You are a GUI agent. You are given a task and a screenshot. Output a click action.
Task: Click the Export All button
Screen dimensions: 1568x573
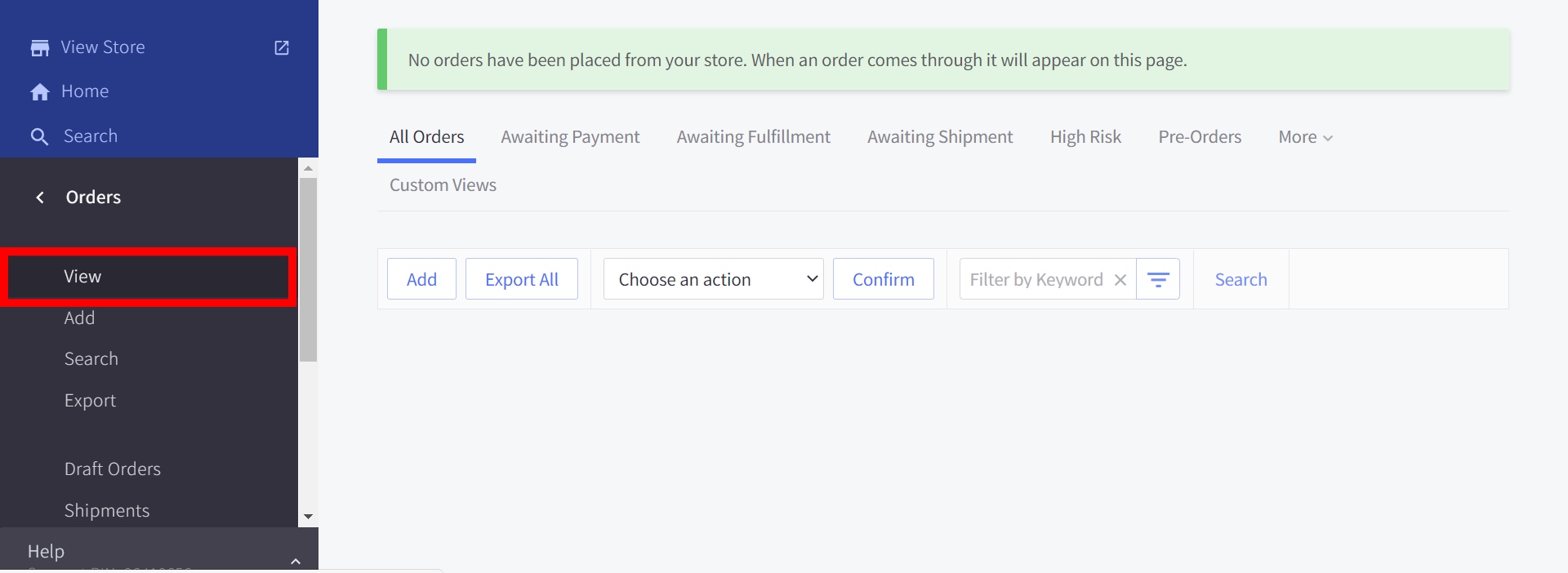coord(522,280)
